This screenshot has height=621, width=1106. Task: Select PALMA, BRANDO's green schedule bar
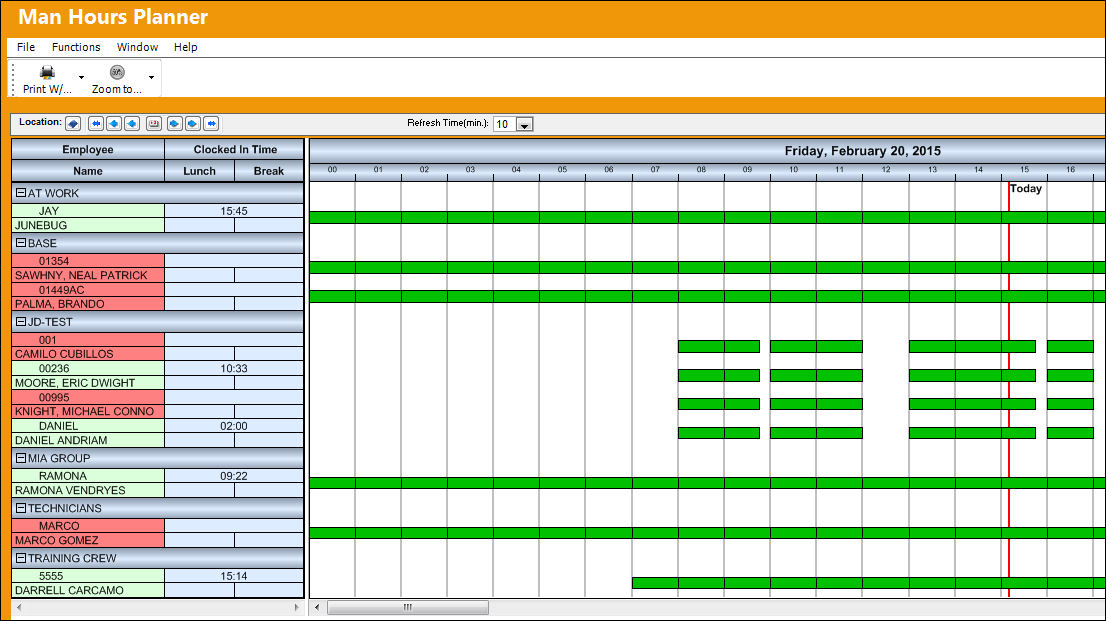(x=707, y=297)
